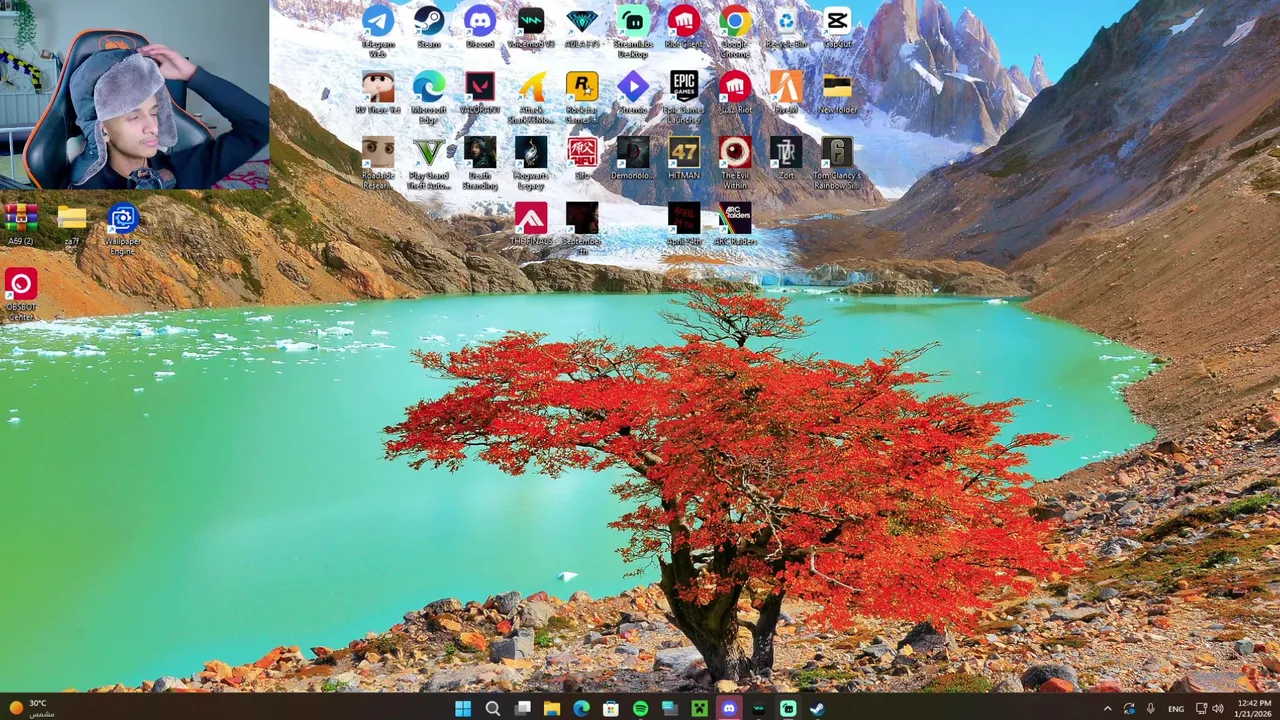The width and height of the screenshot is (1280, 720).
Task: Select the Wallpaper Engine desktop shortcut
Action: [123, 228]
